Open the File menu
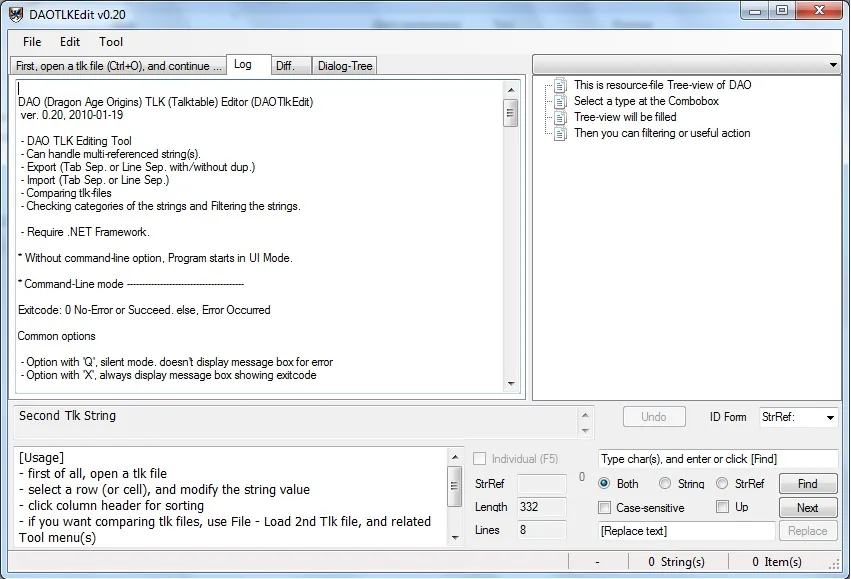851x579 pixels. [x=32, y=42]
